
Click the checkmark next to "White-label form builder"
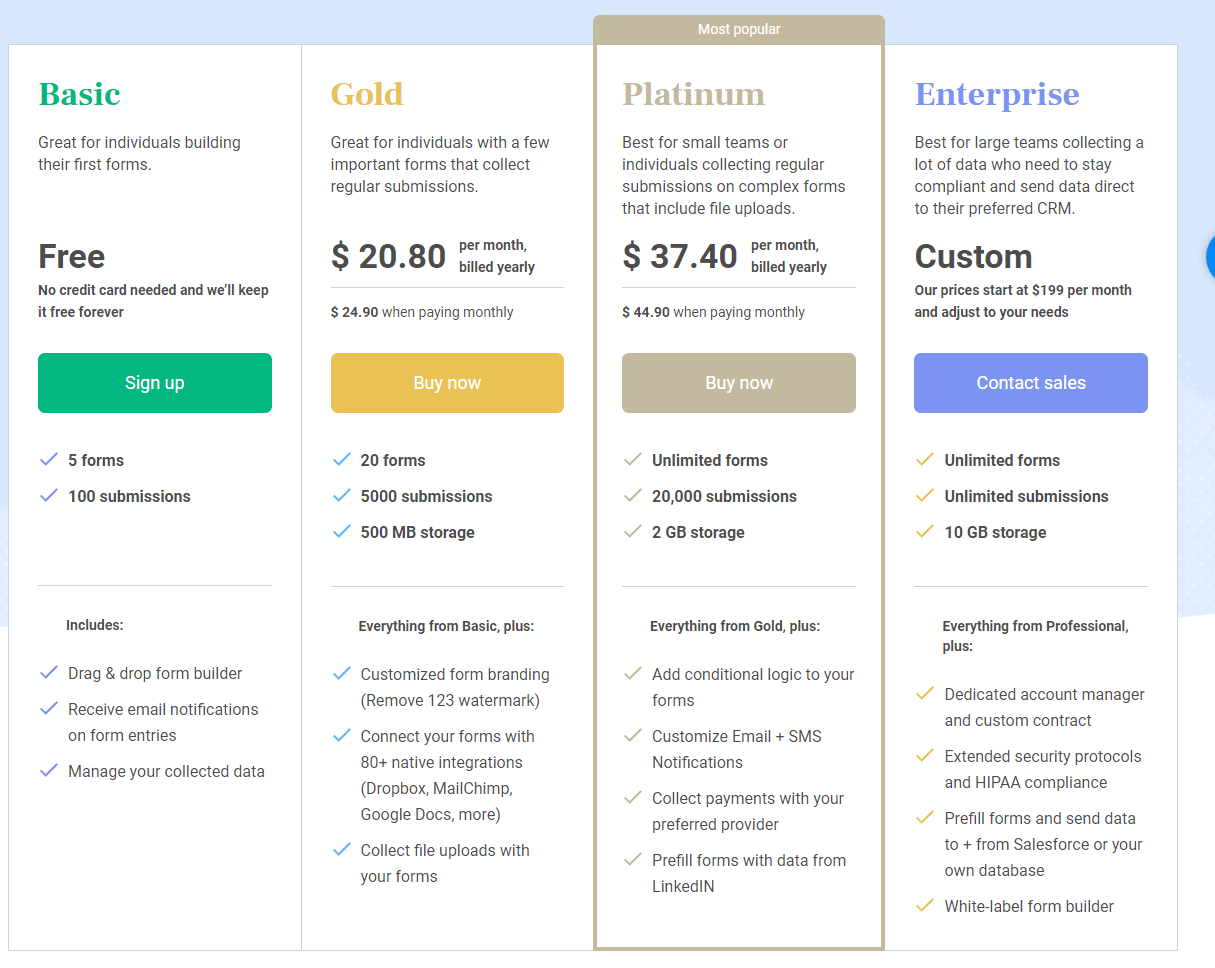tap(925, 906)
